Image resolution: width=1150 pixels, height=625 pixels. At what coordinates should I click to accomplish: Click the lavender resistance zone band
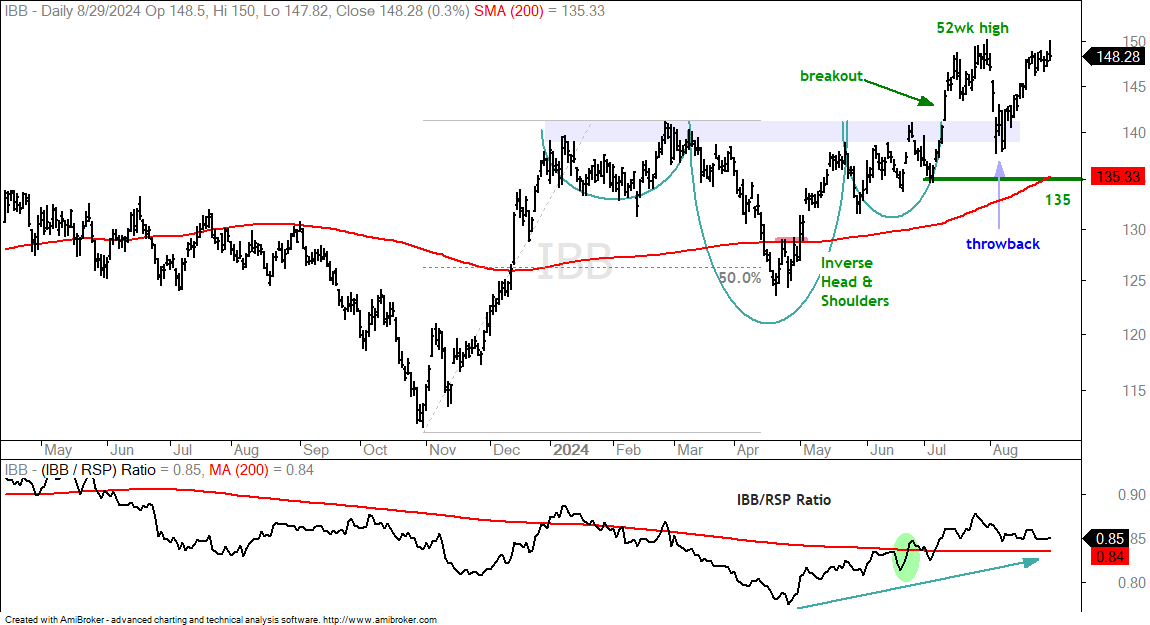tap(782, 131)
